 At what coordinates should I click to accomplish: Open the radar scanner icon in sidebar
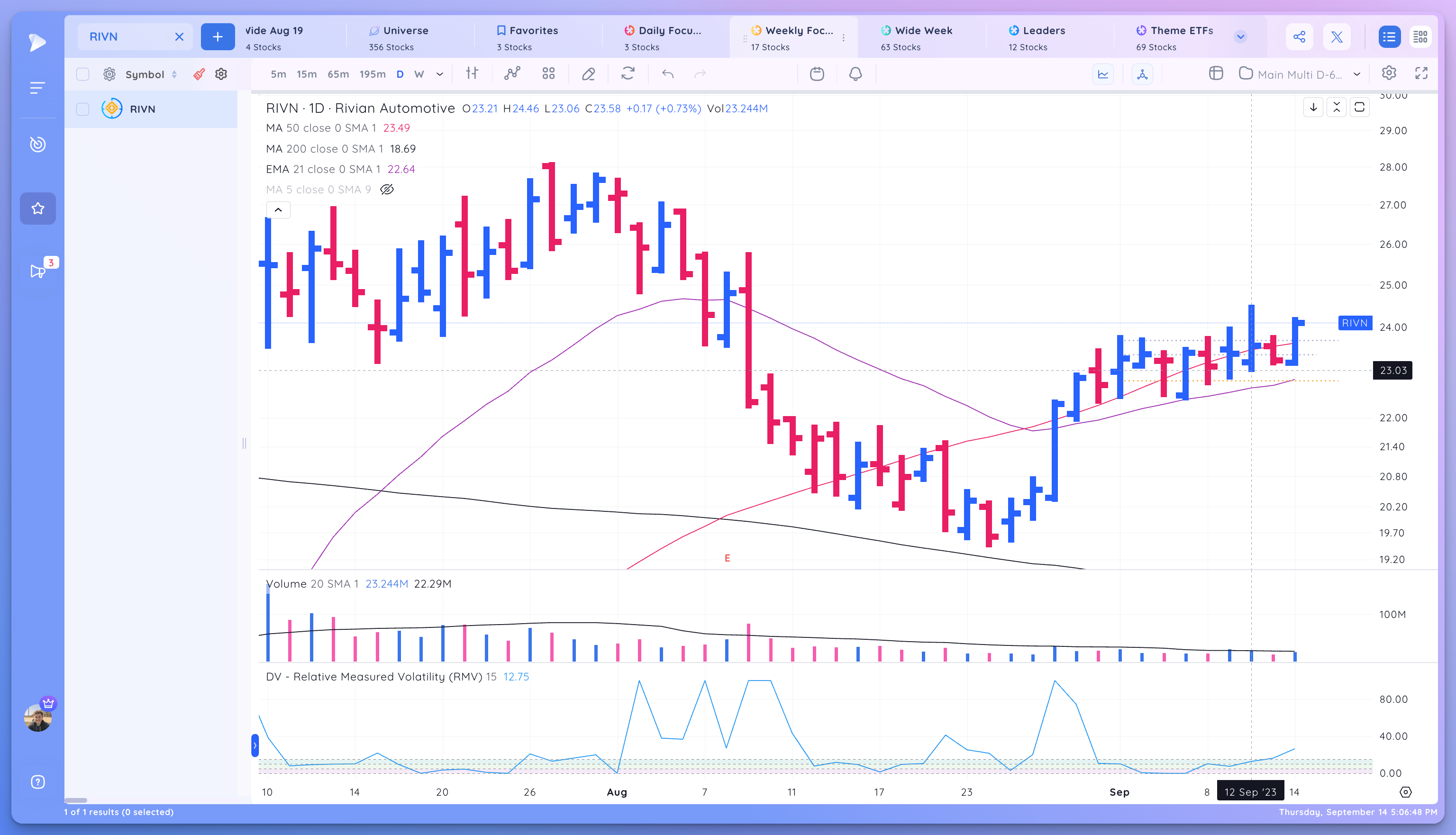pyautogui.click(x=38, y=144)
